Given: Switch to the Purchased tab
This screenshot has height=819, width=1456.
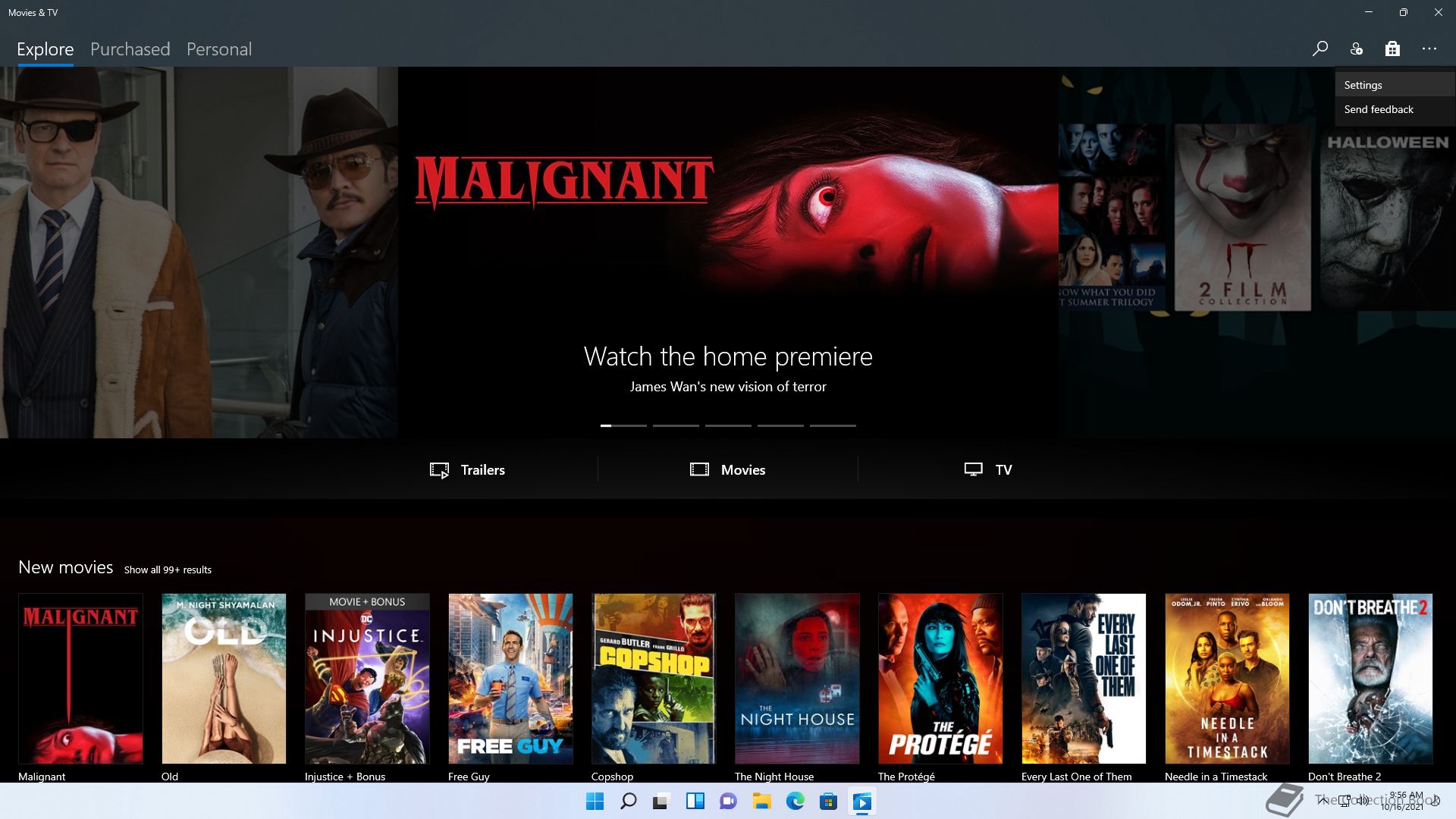Looking at the screenshot, I should pyautogui.click(x=130, y=49).
